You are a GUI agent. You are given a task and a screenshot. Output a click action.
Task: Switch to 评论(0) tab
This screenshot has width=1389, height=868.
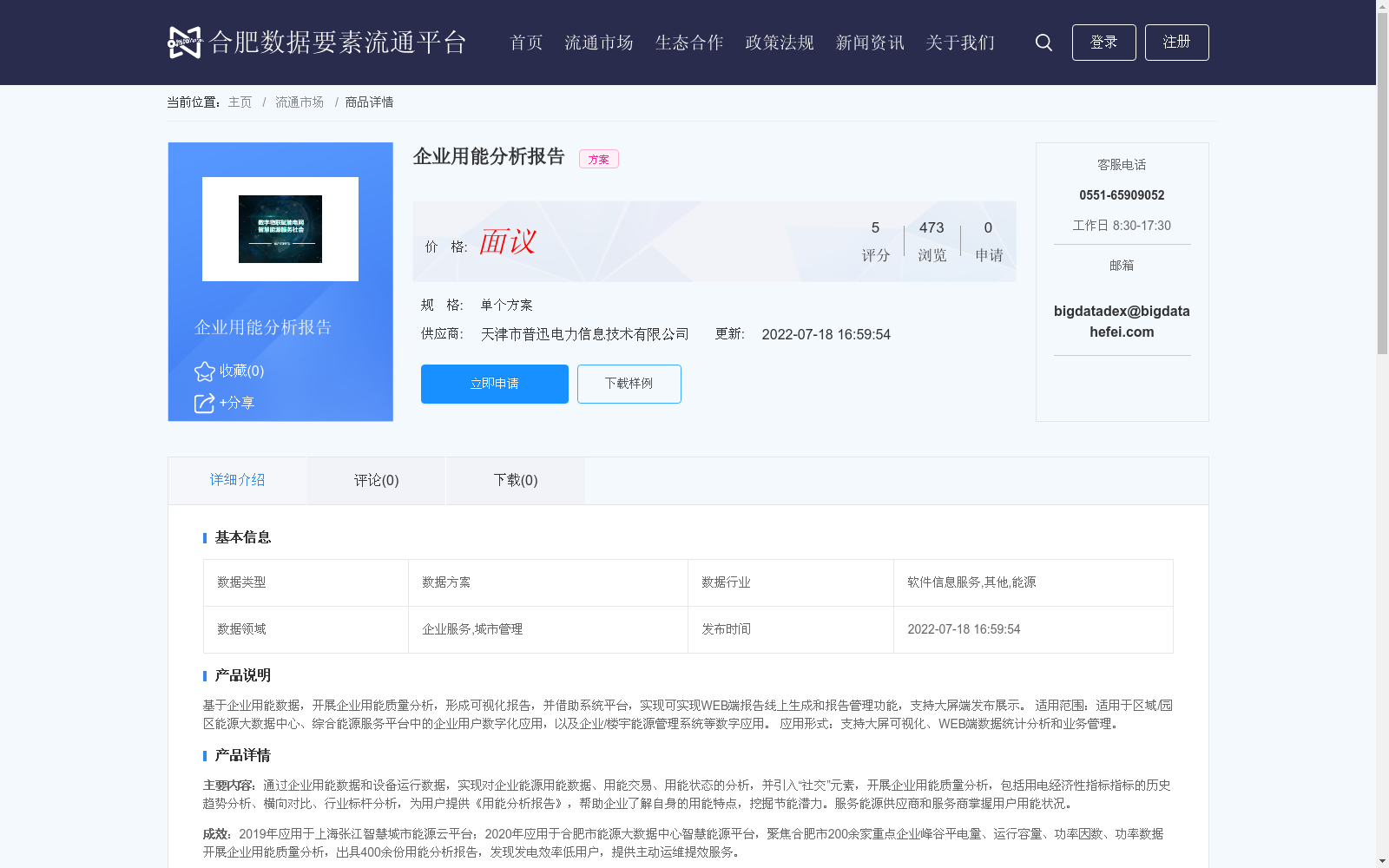coord(377,480)
